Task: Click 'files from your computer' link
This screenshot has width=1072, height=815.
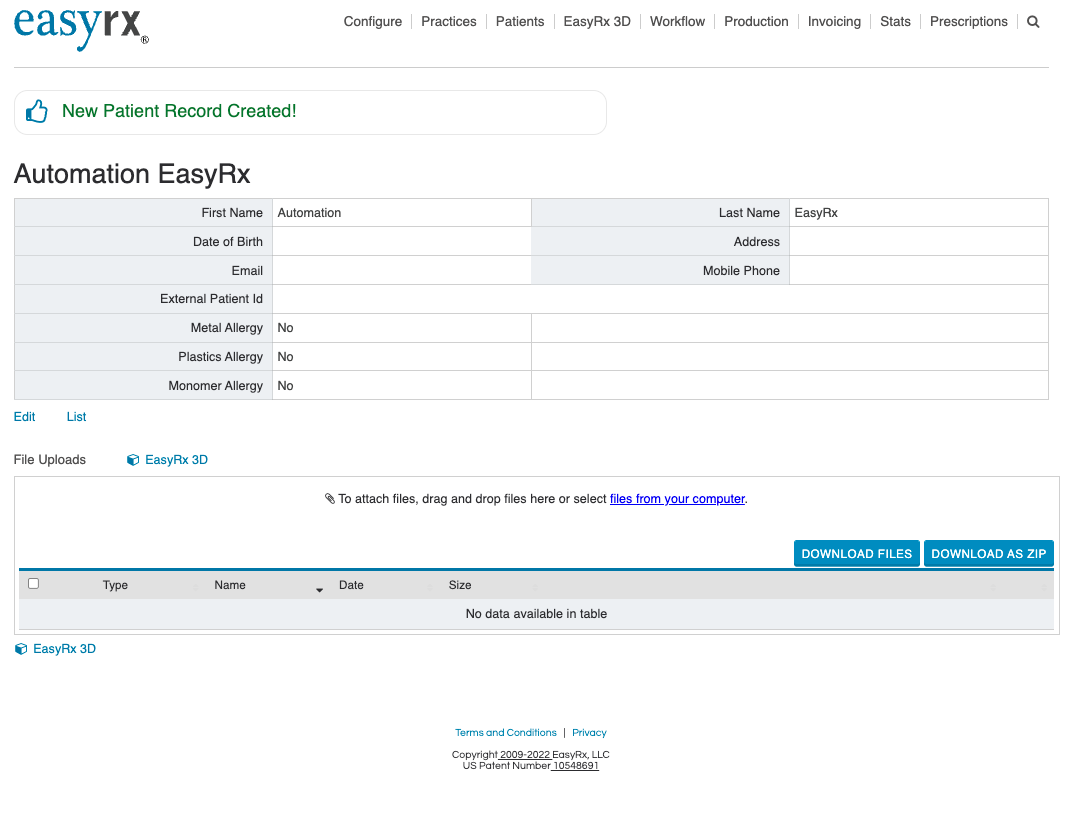Action: coord(677,499)
